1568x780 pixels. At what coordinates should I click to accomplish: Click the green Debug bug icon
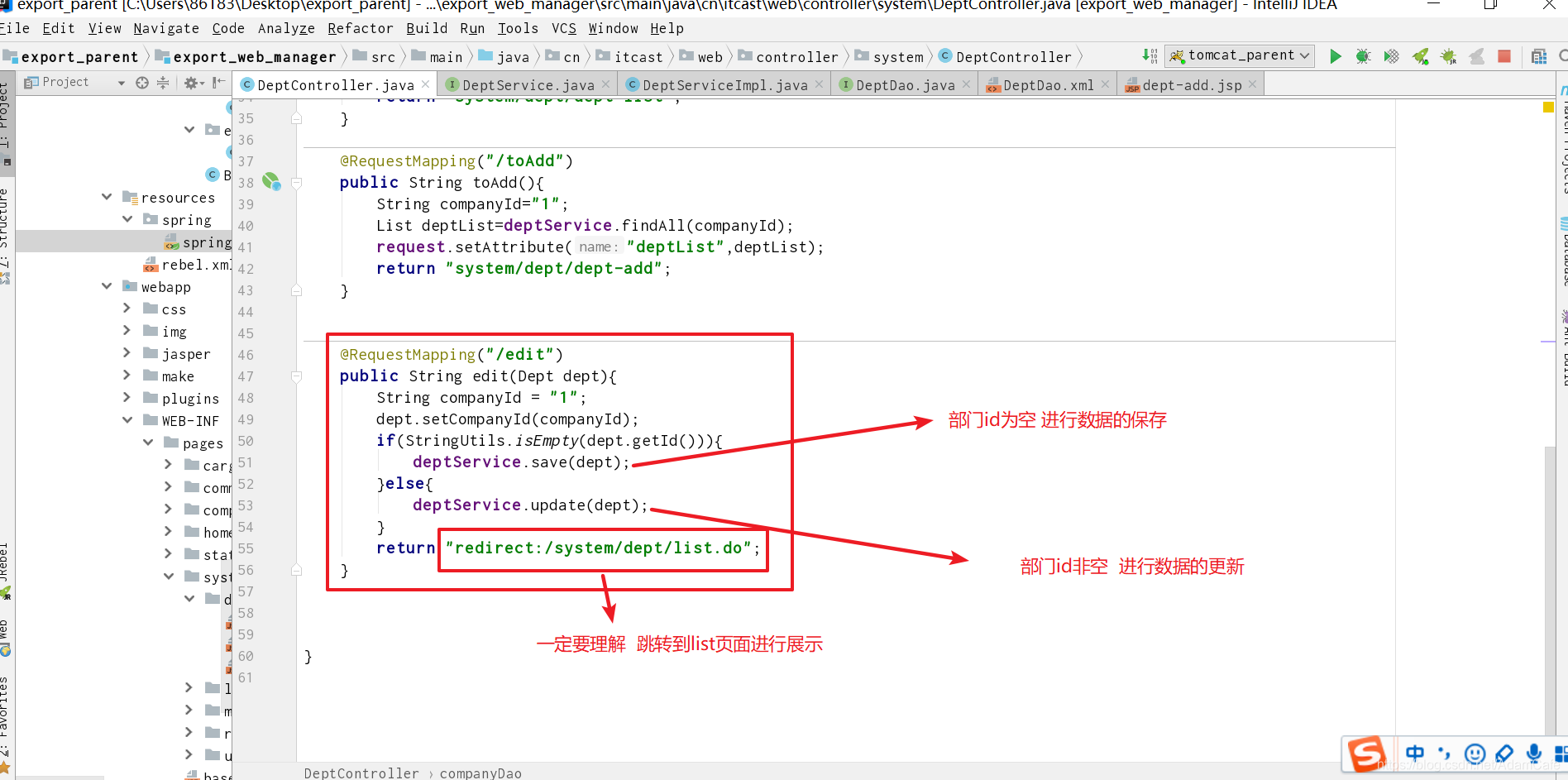pyautogui.click(x=1363, y=56)
